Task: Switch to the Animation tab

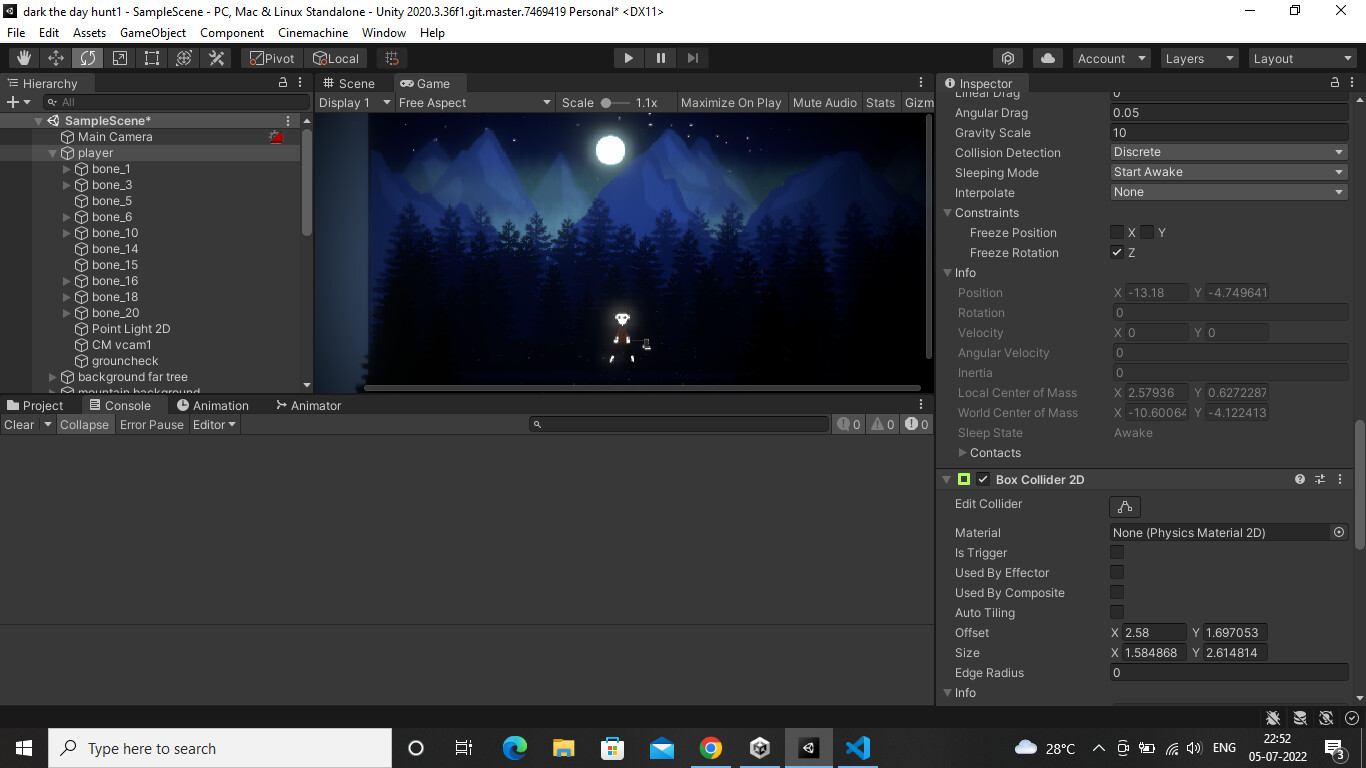Action: (213, 405)
